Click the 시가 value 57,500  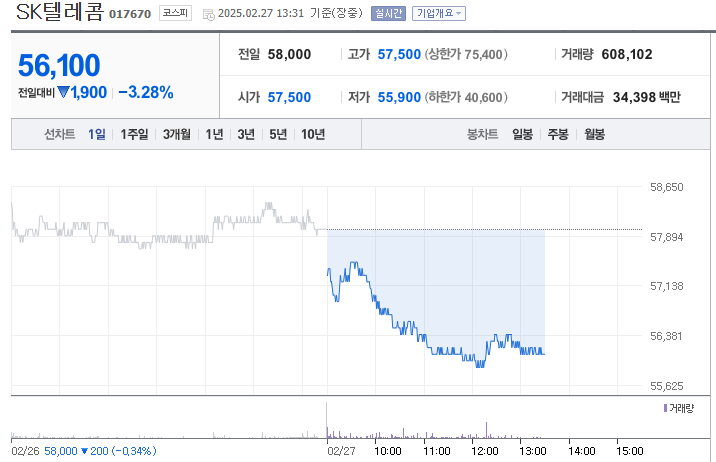pos(289,97)
